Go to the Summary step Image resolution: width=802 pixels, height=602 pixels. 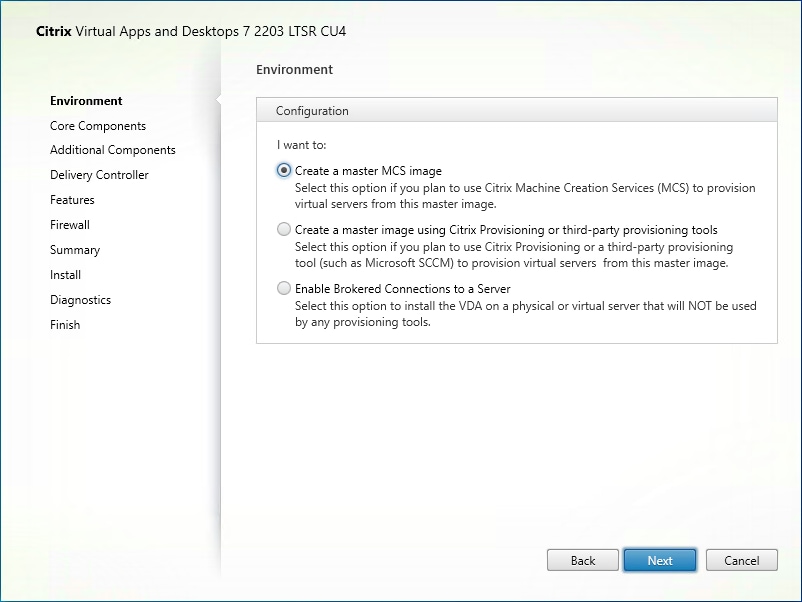(x=74, y=249)
